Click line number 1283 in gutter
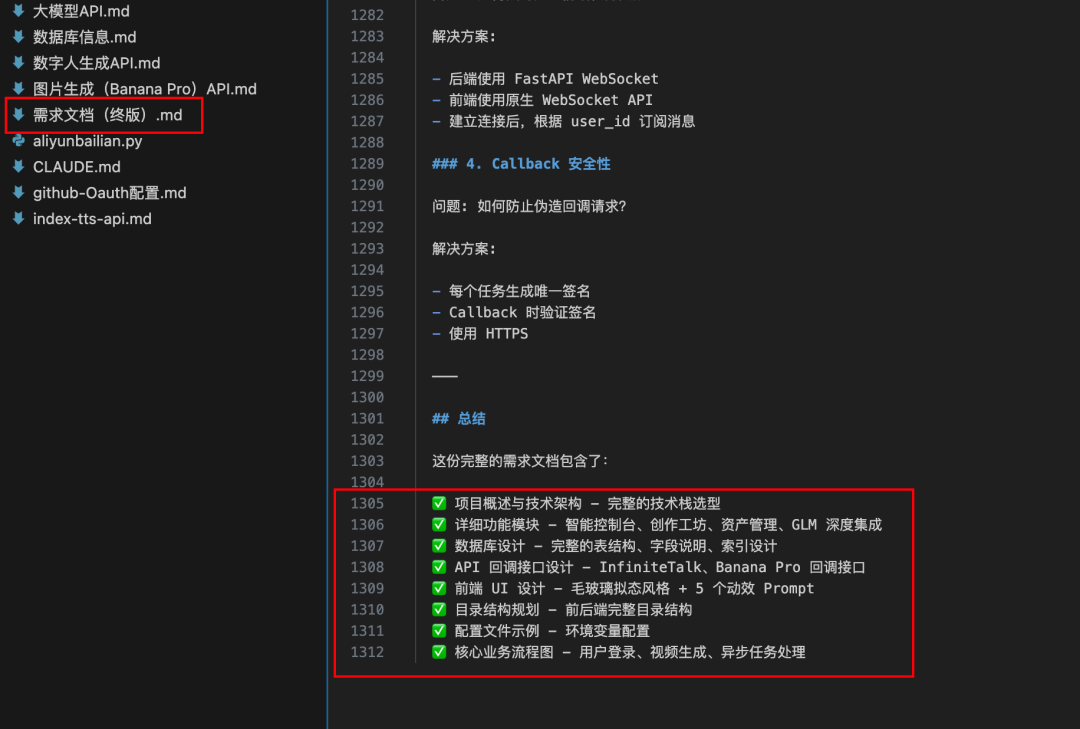Screen dimensions: 1080x729 point(367,36)
